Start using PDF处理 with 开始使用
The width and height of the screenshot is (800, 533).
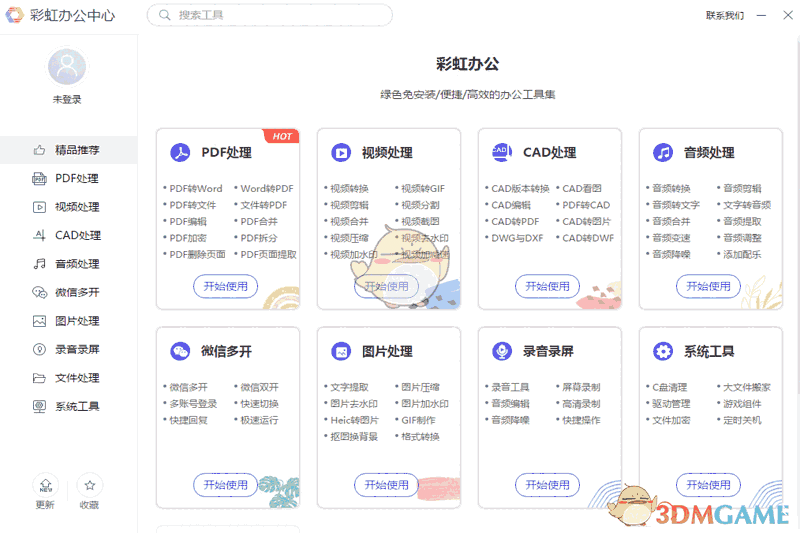click(226, 286)
